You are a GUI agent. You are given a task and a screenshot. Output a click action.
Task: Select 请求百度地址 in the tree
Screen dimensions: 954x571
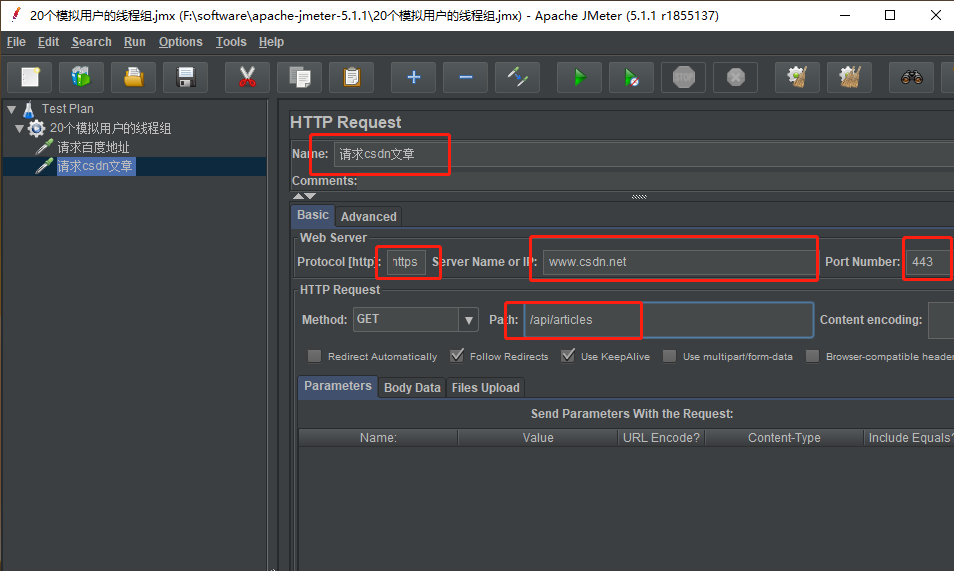[93, 147]
